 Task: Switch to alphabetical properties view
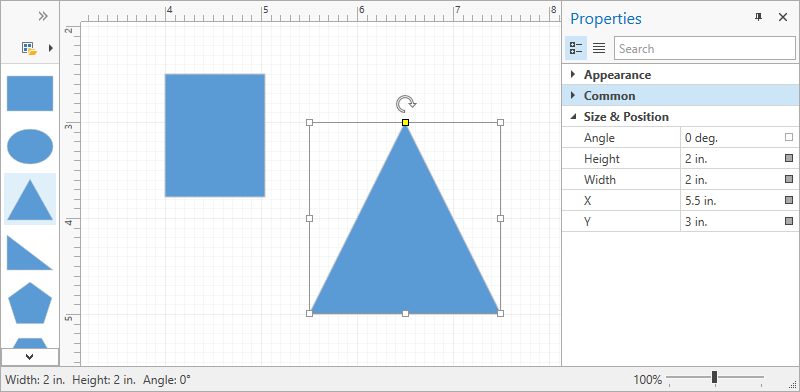click(x=599, y=48)
